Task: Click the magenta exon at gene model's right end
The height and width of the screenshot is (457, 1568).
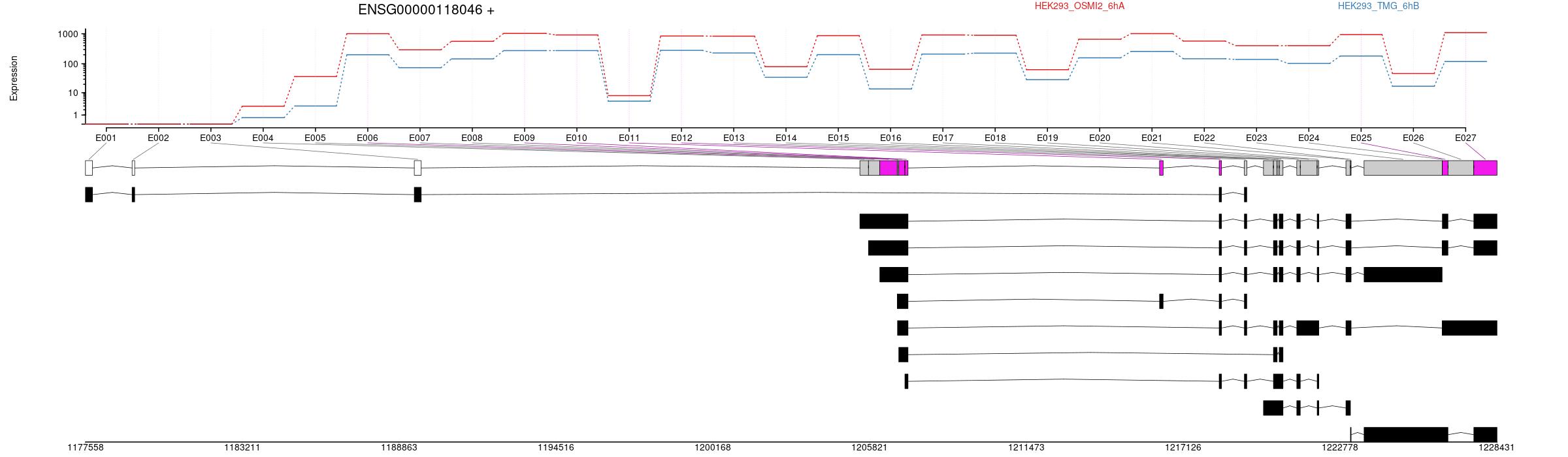Action: pos(1485,168)
